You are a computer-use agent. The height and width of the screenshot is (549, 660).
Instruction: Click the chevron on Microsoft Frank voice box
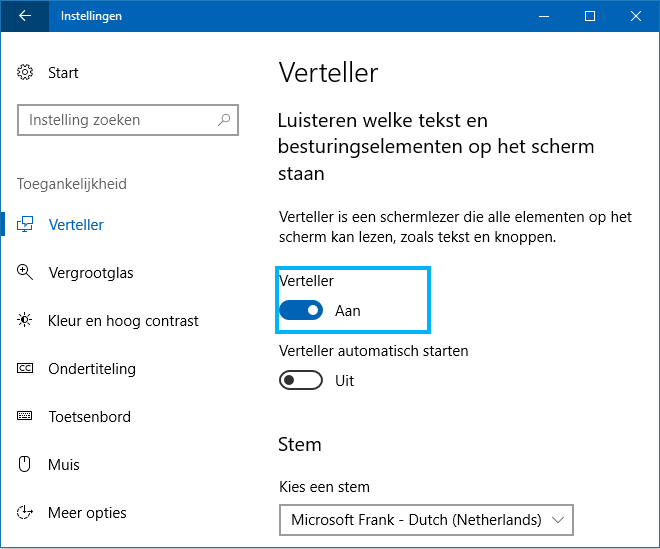point(558,520)
